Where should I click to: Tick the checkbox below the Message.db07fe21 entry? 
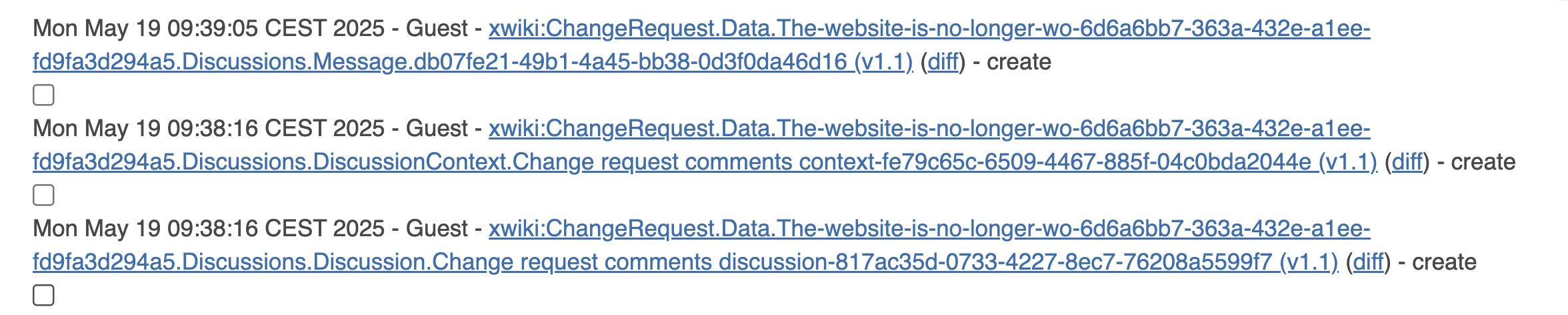(x=43, y=95)
